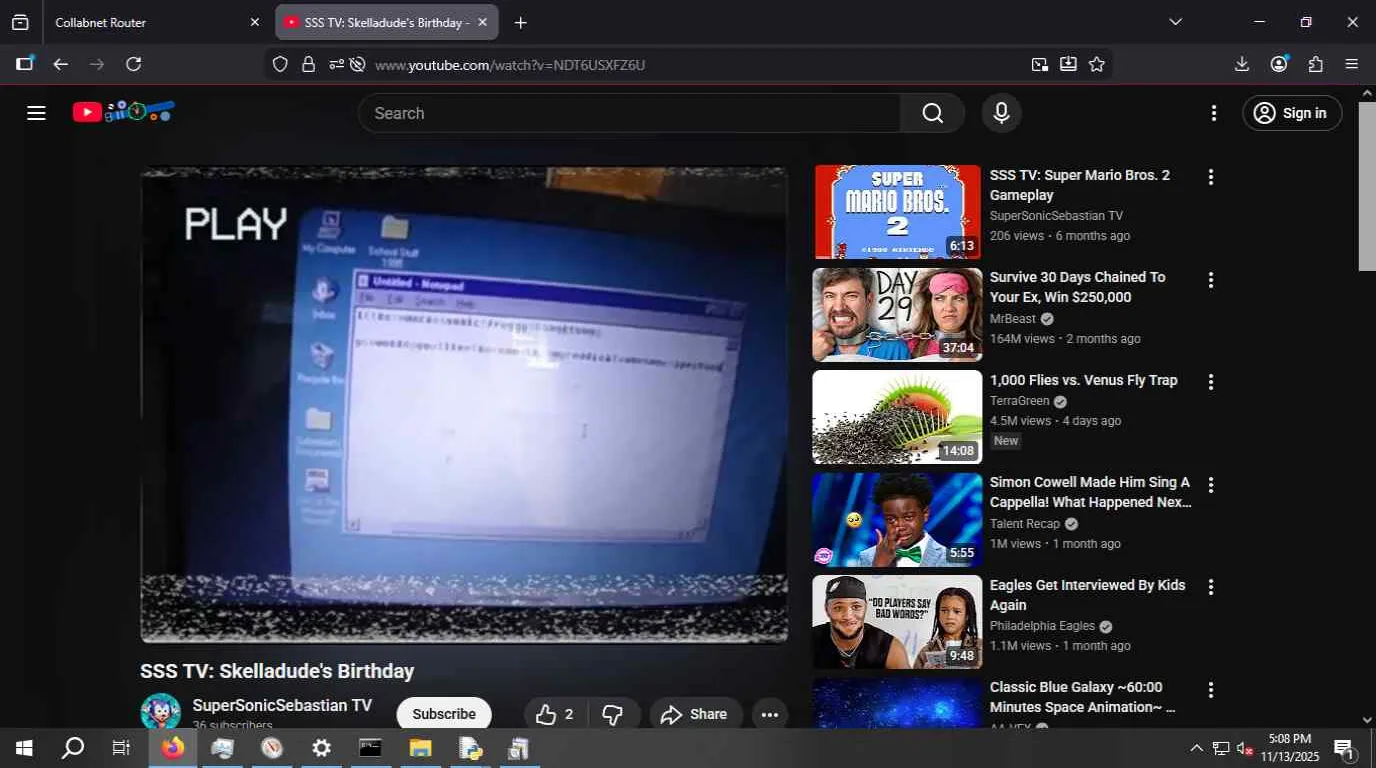Subscribe to SuperSonicSebastian TV
Screen dimensions: 1376x768
pos(444,714)
